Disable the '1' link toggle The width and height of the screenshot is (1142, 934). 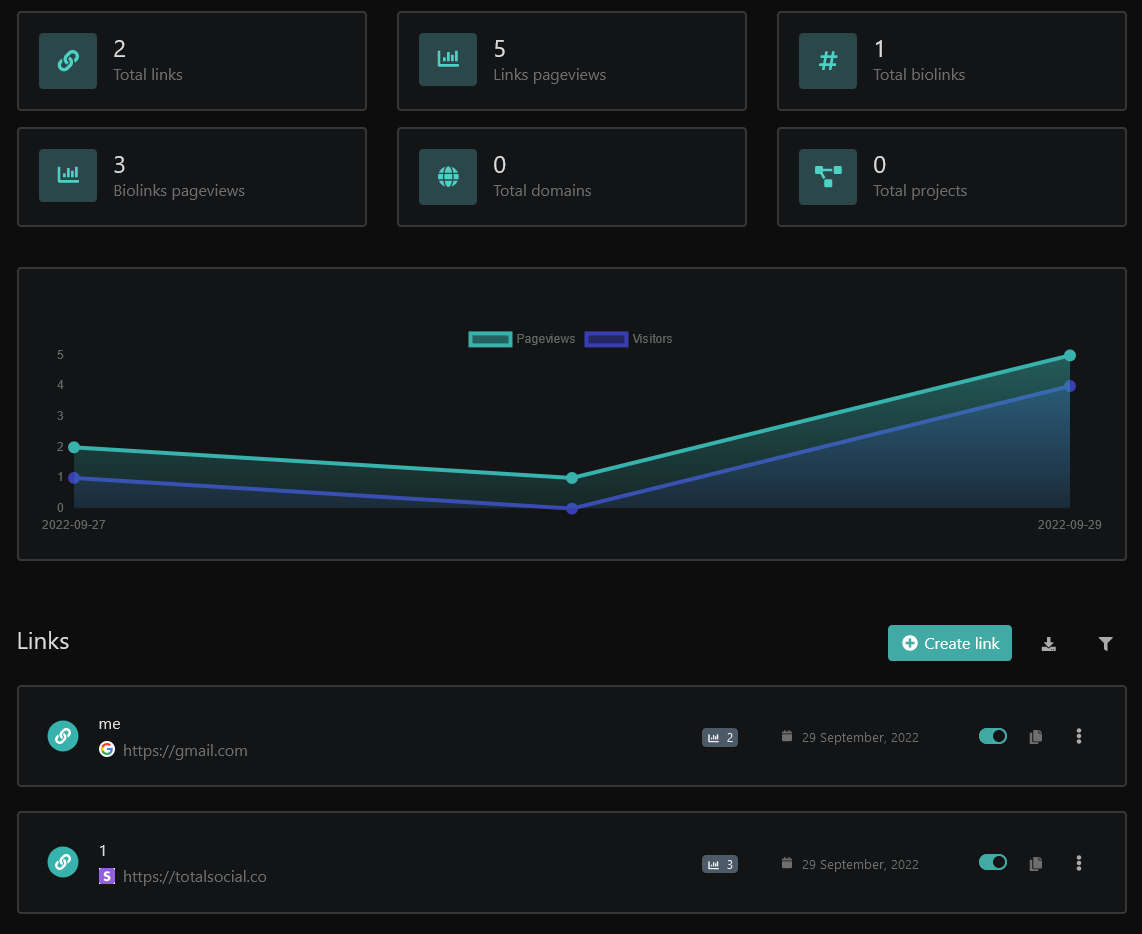pyautogui.click(x=993, y=862)
